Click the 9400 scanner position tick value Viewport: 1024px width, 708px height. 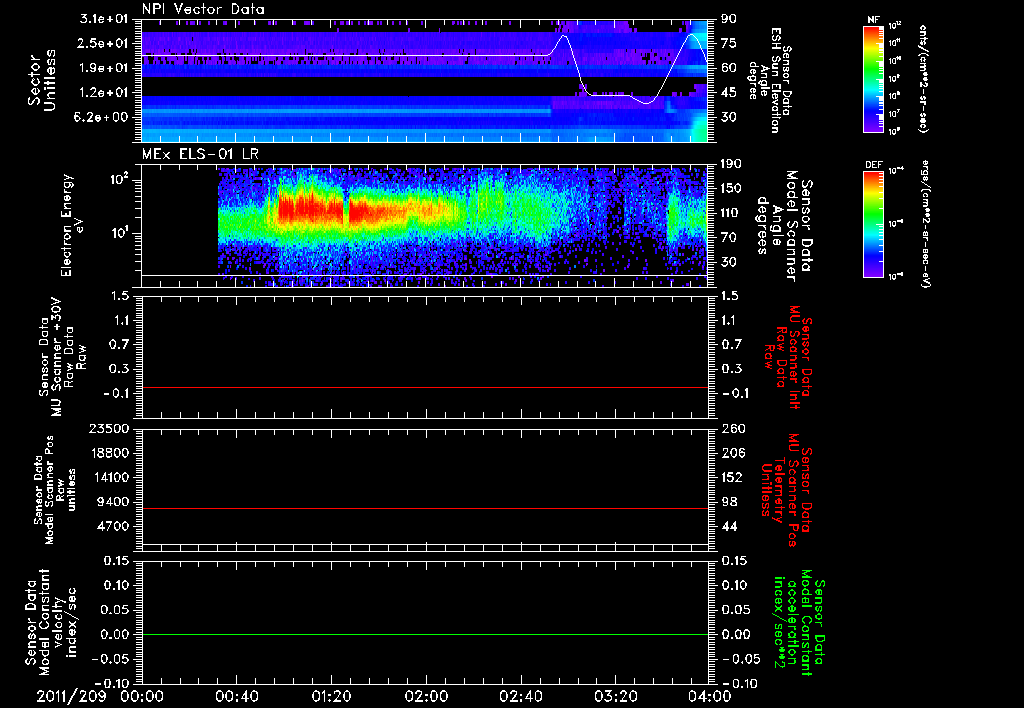tap(114, 502)
